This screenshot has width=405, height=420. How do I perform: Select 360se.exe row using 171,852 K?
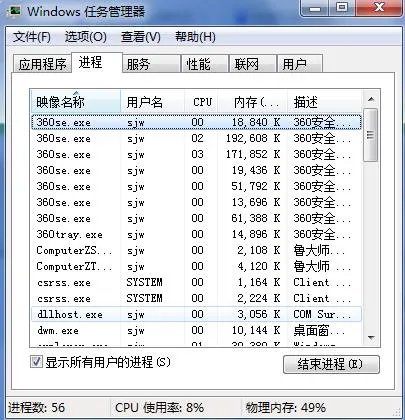(x=196, y=154)
